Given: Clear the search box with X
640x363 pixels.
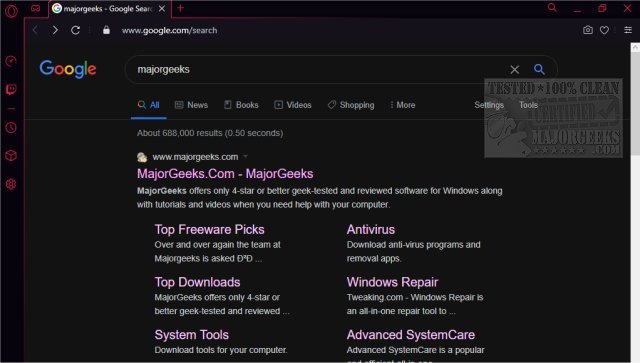Looking at the screenshot, I should coord(515,70).
